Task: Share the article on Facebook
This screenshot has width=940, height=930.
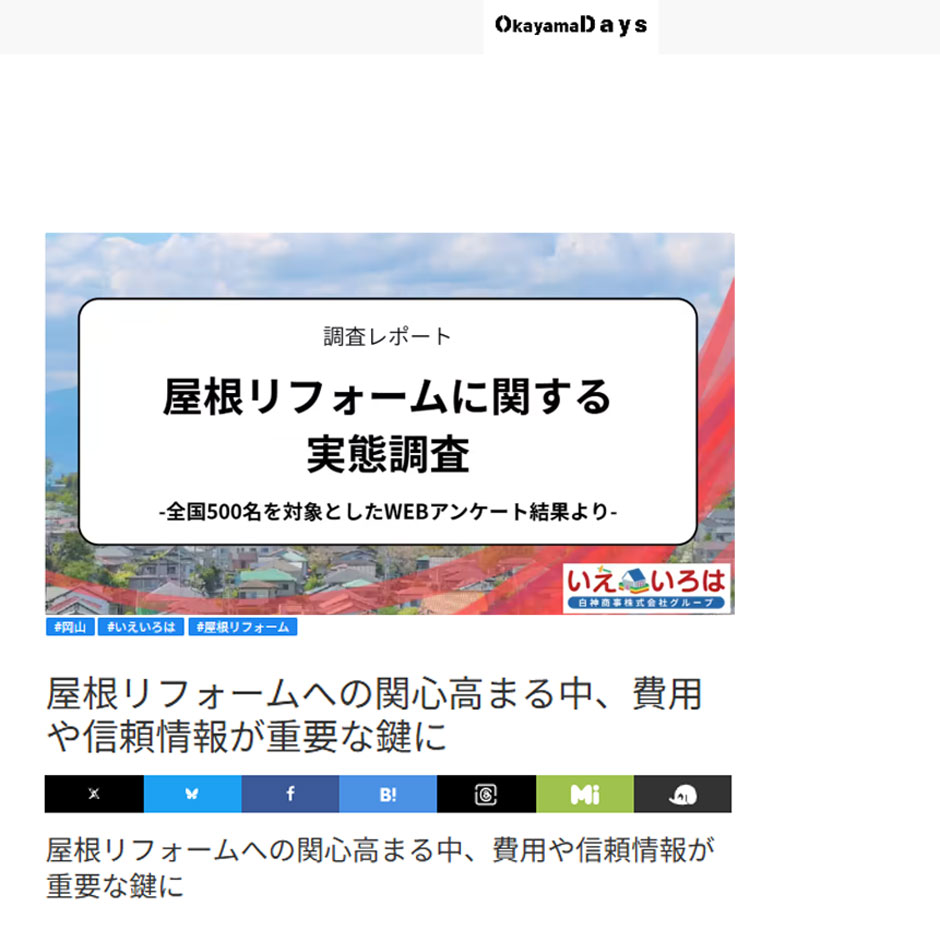Action: [x=289, y=794]
